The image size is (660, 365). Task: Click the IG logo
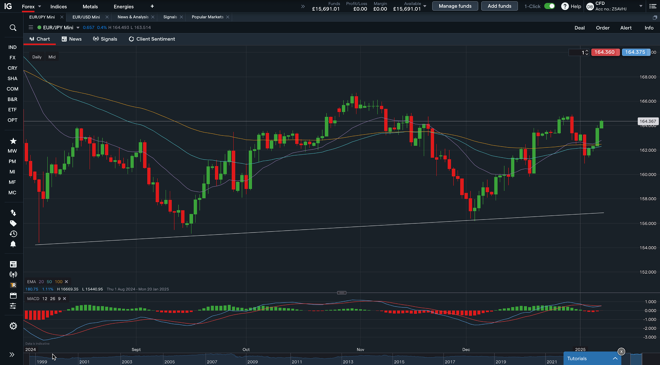click(x=8, y=6)
